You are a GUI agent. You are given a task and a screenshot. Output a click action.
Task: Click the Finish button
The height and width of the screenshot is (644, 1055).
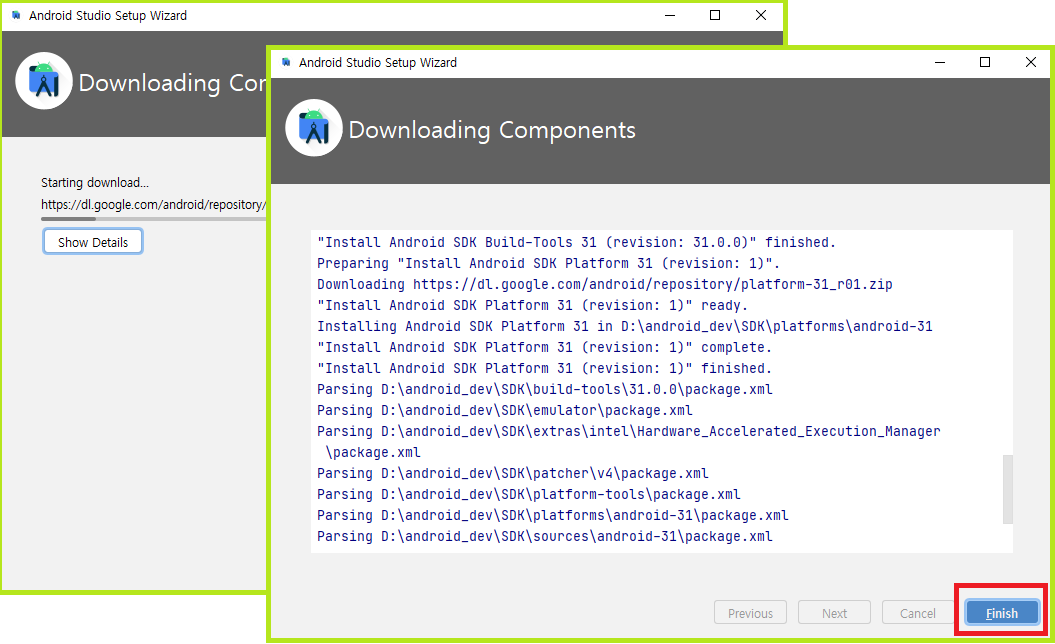1002,613
